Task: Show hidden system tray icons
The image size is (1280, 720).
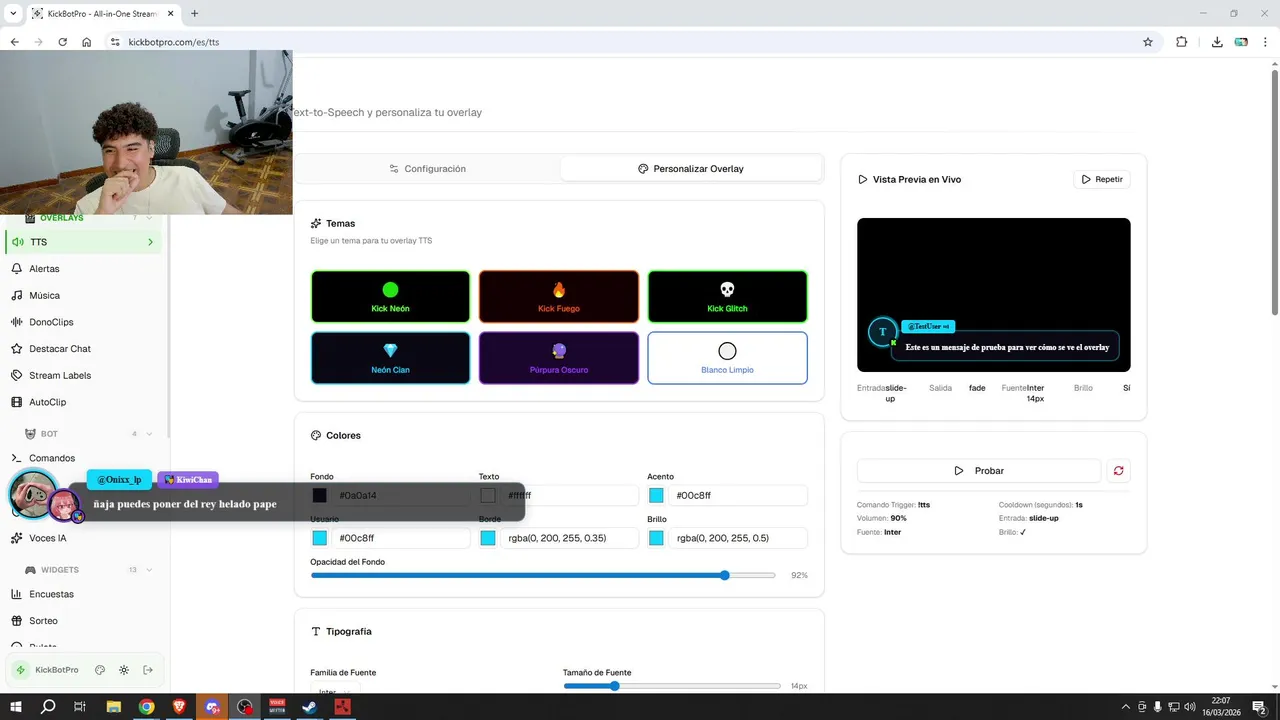Action: tap(1126, 707)
